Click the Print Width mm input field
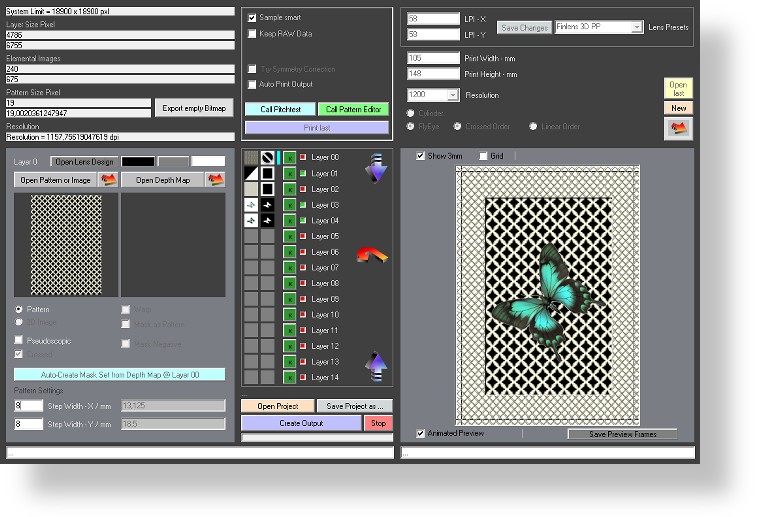781x517 pixels. click(x=432, y=58)
